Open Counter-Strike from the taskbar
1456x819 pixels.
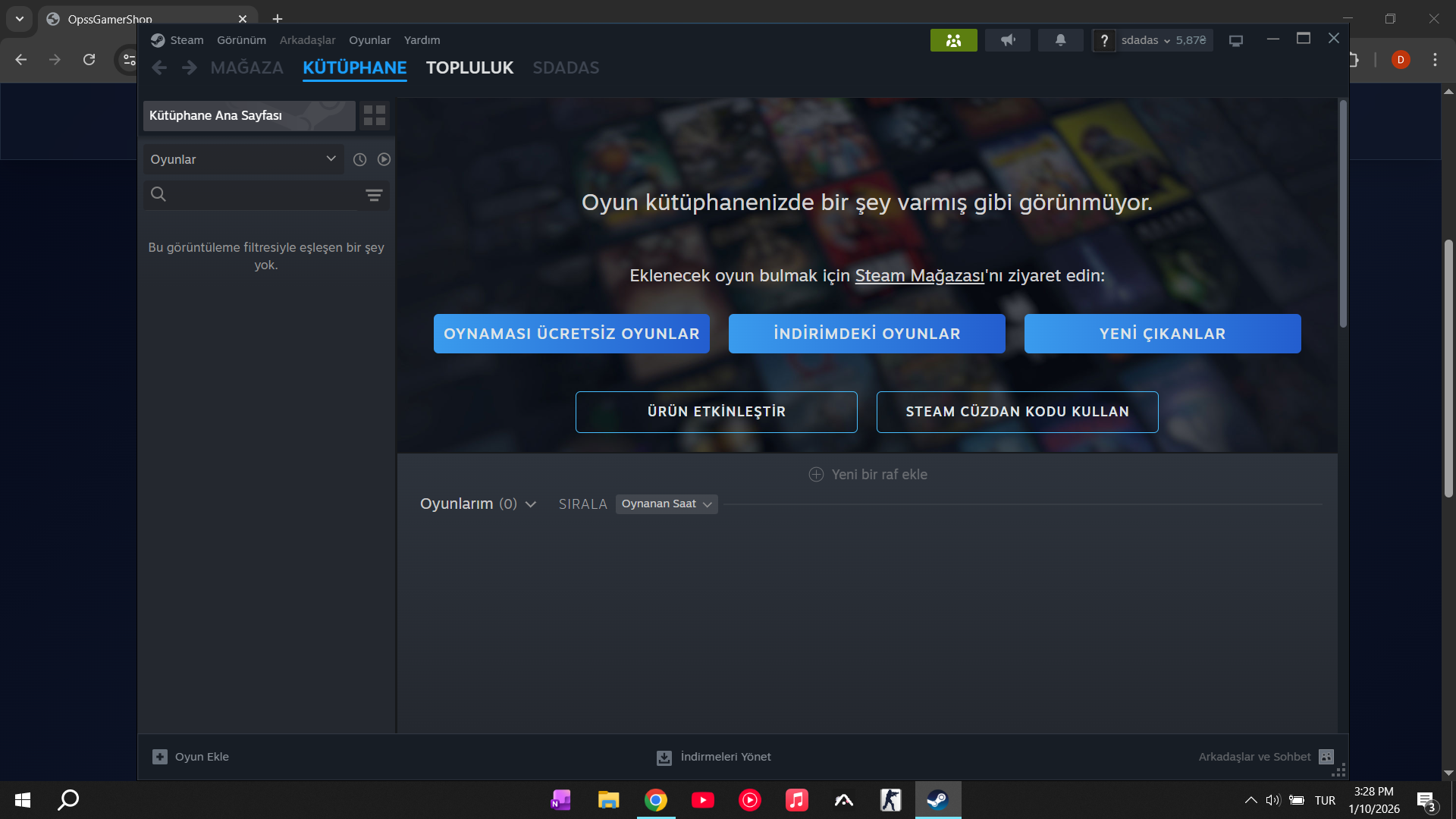[891, 800]
